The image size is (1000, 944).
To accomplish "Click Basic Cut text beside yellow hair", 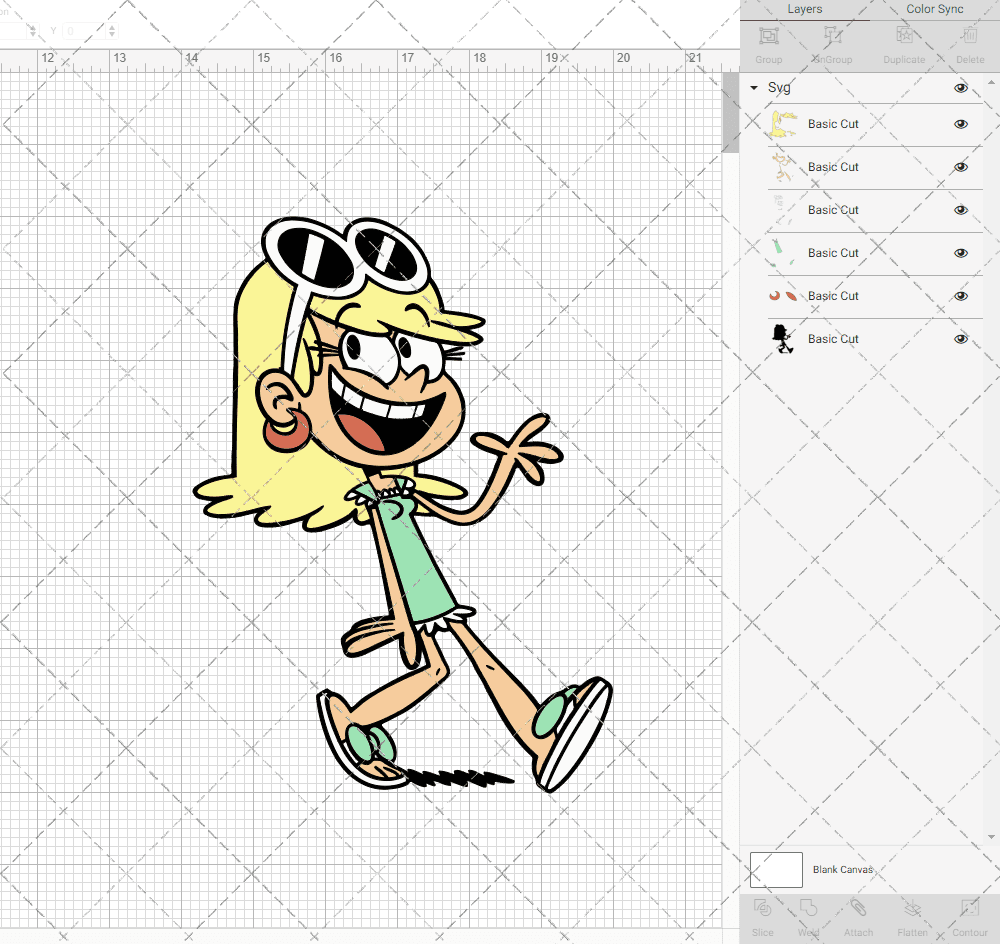I will 833,124.
